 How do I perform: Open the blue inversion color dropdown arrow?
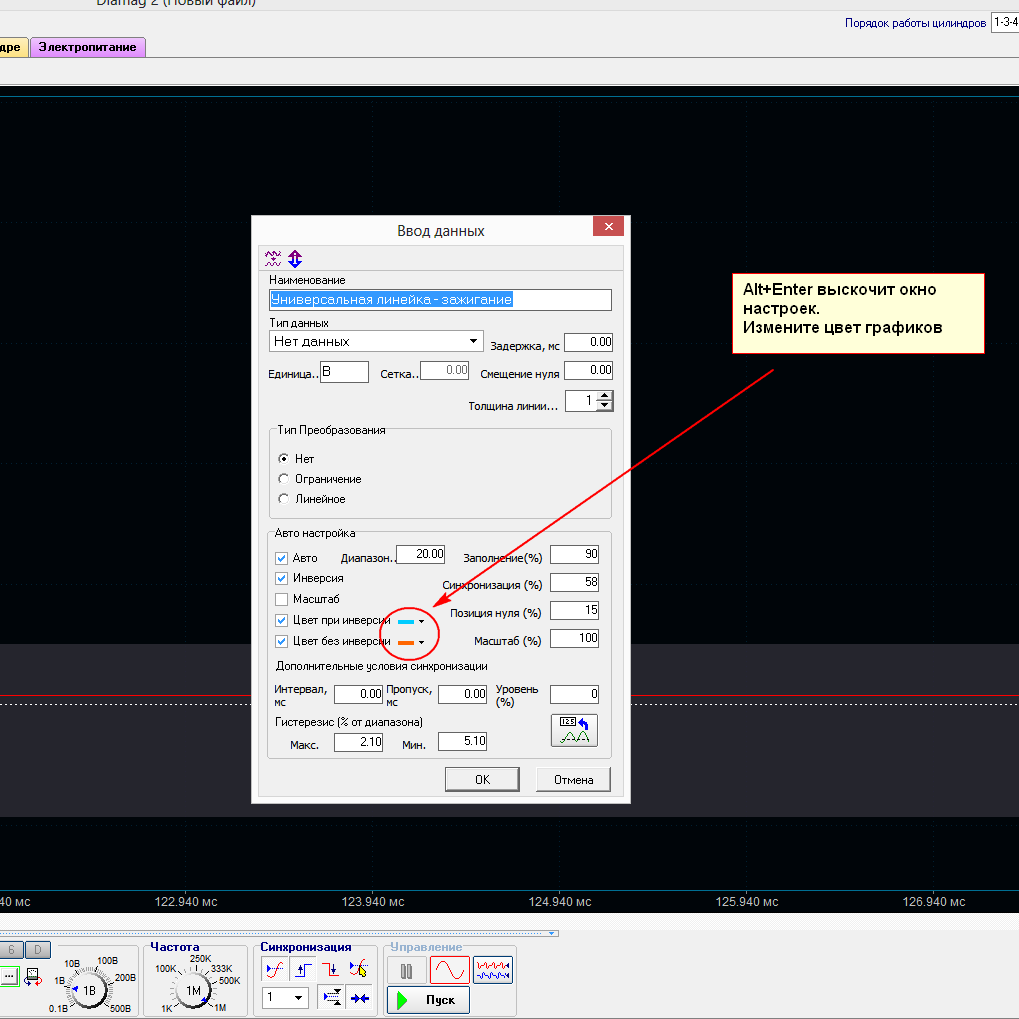click(x=422, y=621)
